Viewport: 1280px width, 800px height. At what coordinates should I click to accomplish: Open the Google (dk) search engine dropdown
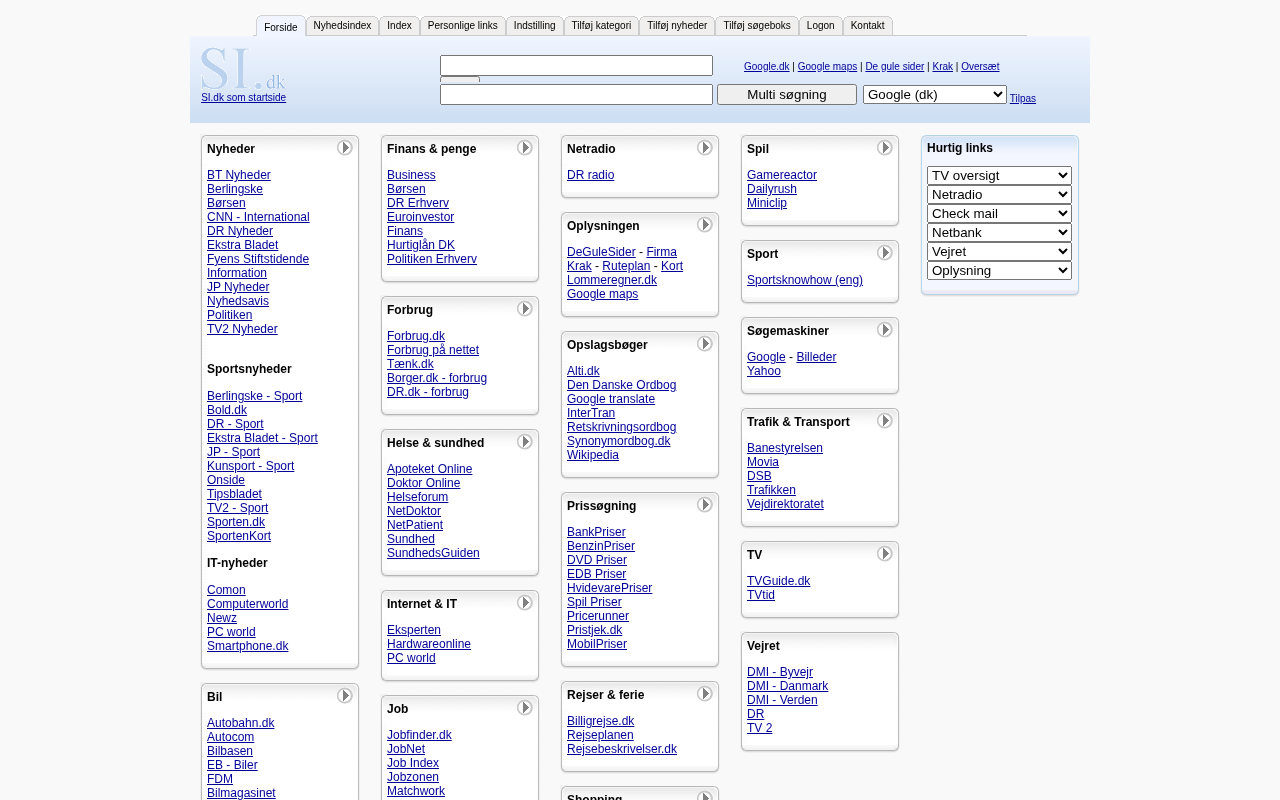coord(934,94)
